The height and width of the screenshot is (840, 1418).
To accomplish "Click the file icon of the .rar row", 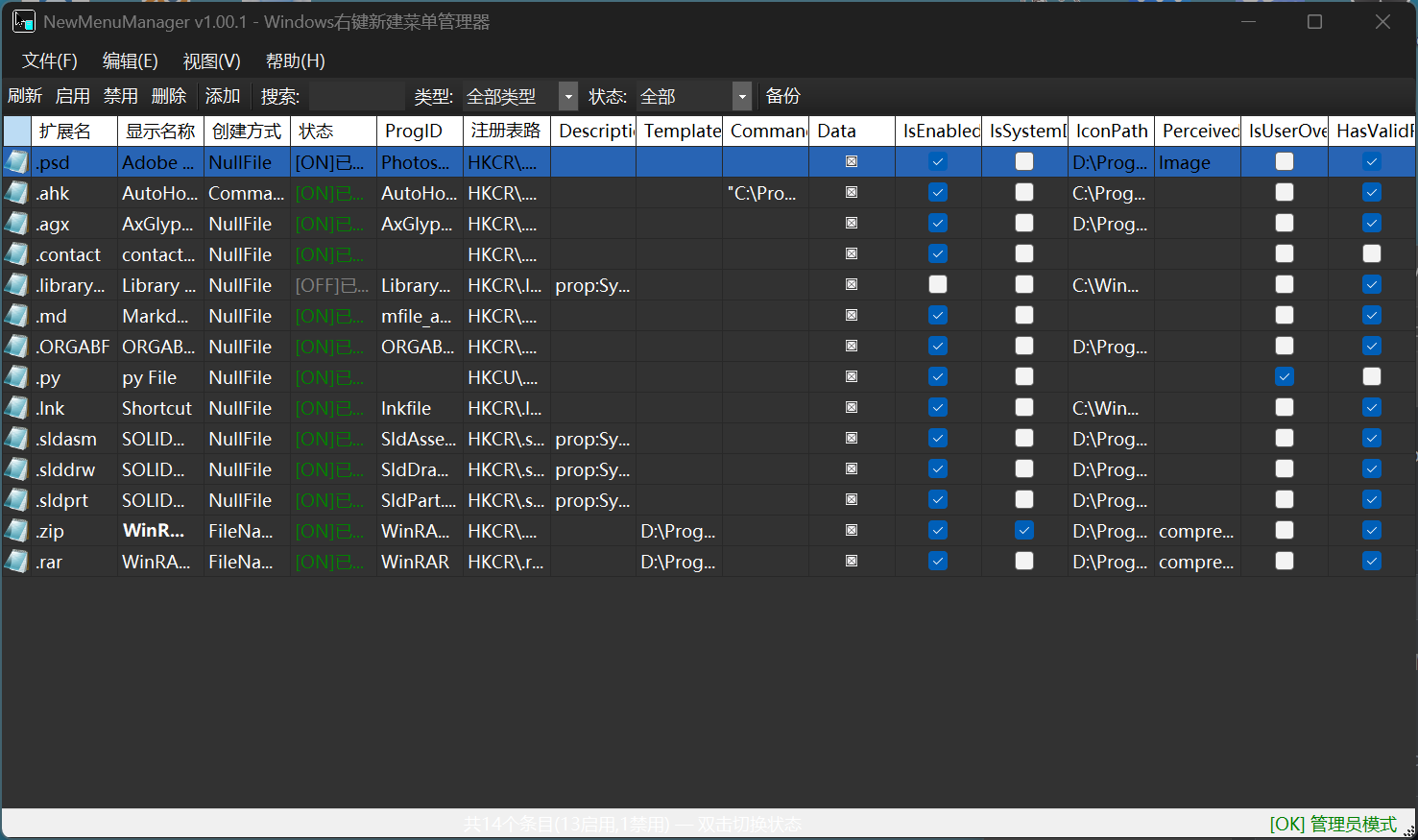I will [x=16, y=562].
